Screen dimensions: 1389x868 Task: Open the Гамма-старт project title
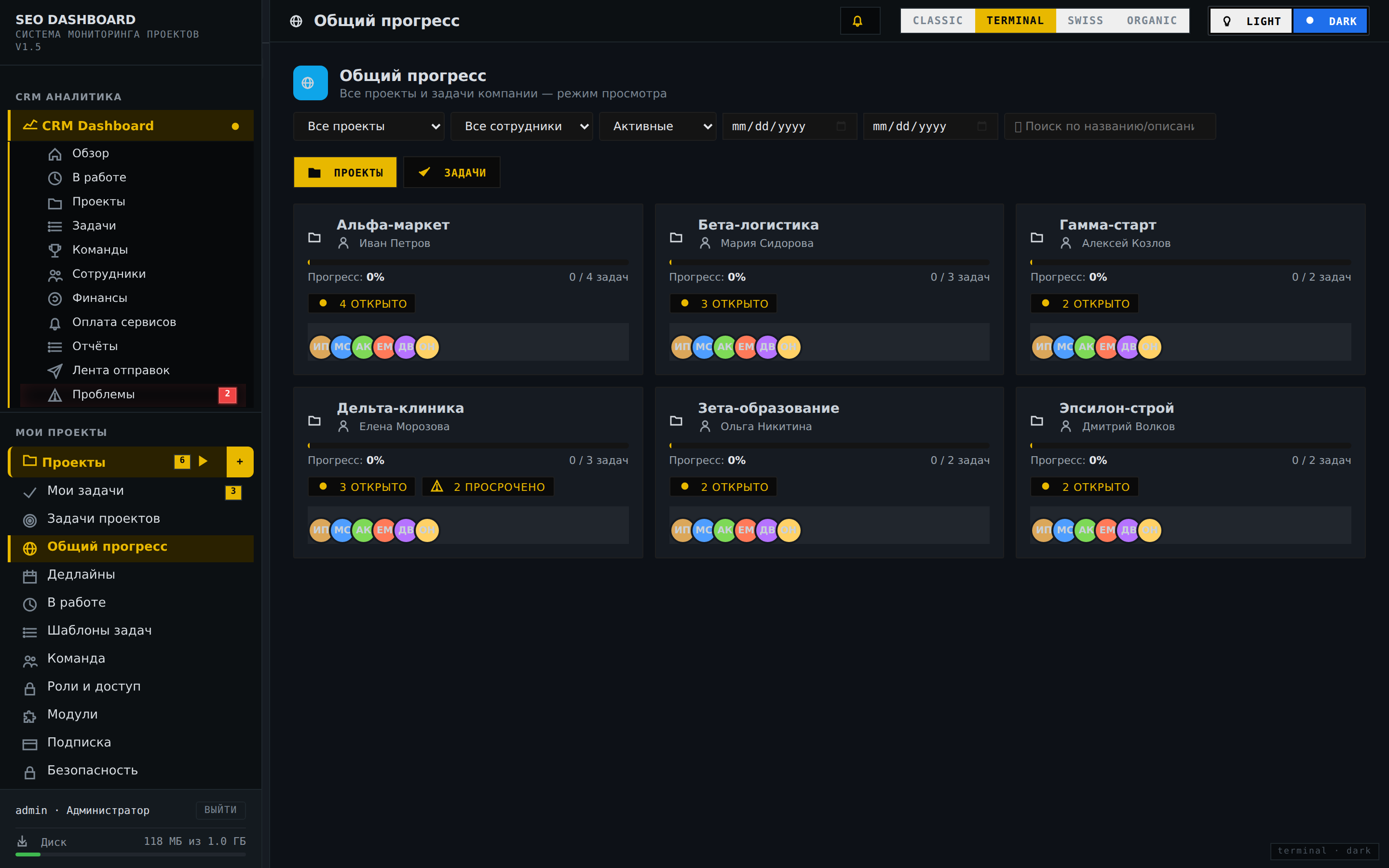[x=1107, y=225]
